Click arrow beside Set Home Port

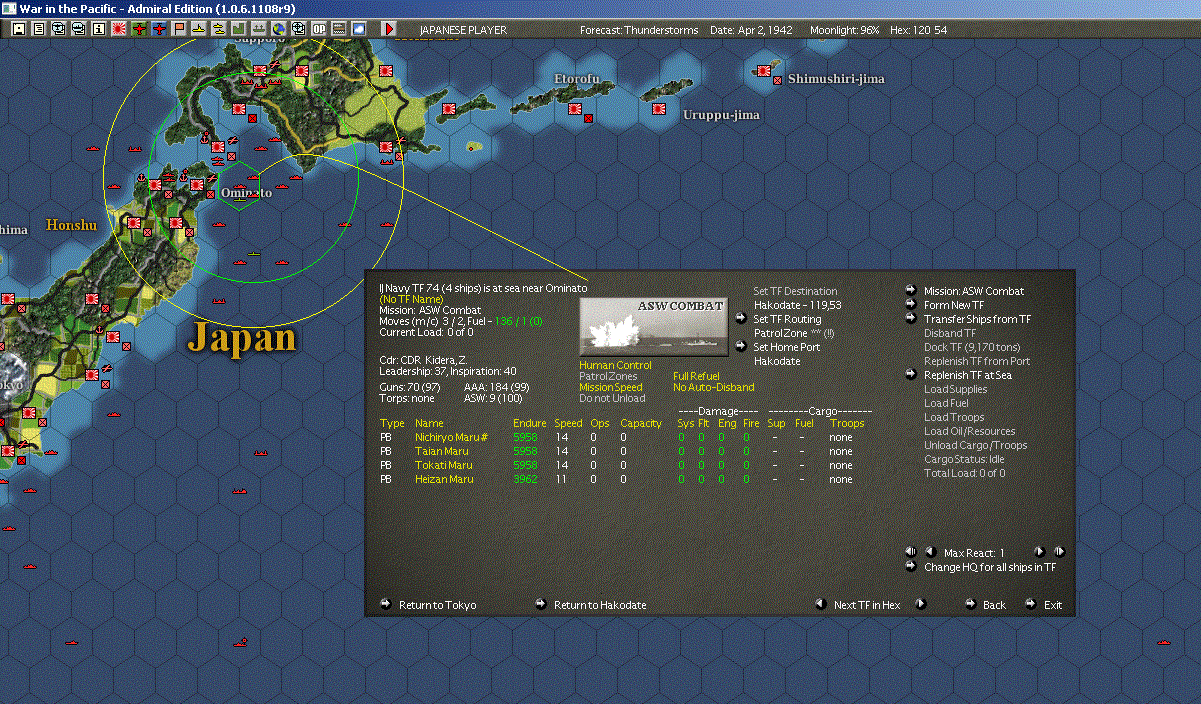point(741,347)
